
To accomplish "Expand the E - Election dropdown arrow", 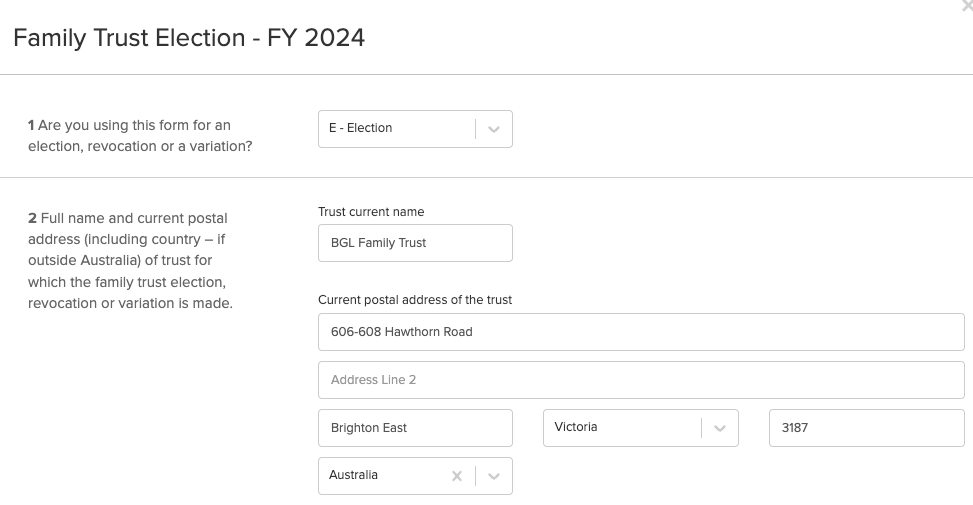I will click(494, 129).
